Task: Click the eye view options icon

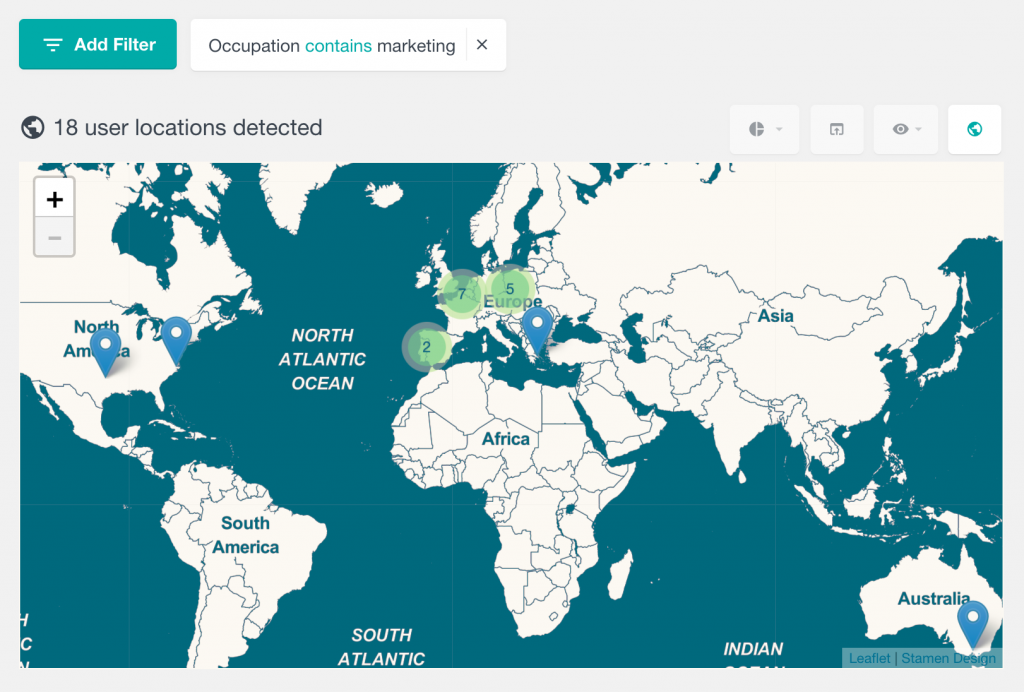Action: point(900,128)
